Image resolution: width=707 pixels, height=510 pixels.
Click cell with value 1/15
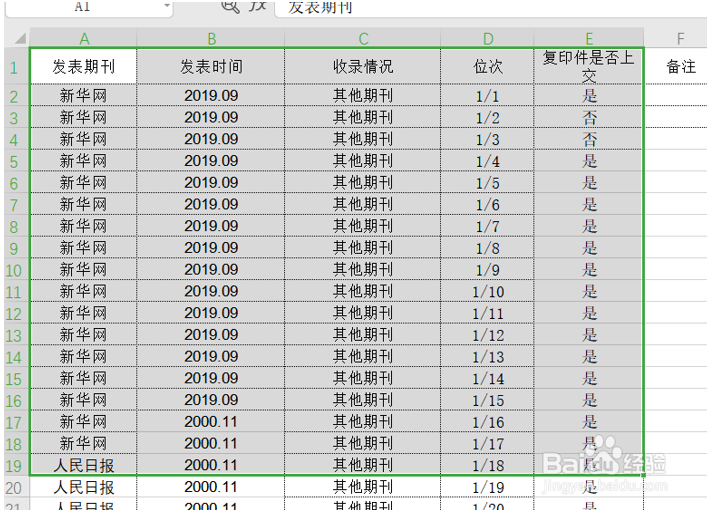[x=487, y=400]
